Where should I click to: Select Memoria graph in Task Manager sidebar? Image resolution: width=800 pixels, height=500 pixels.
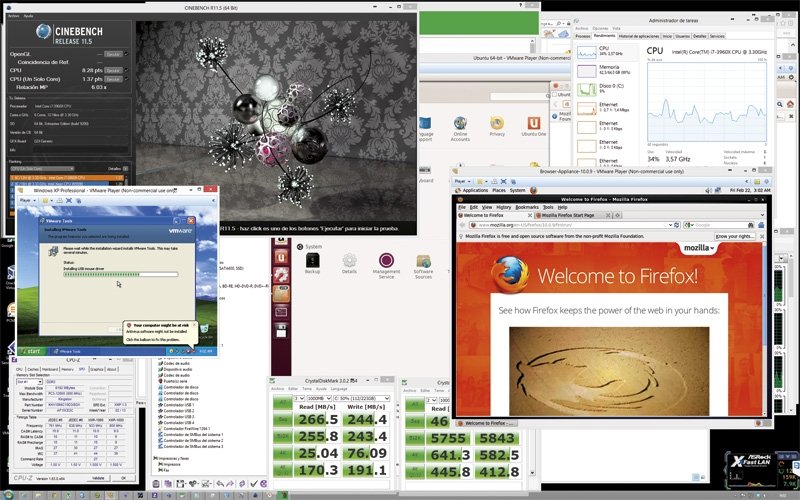click(587, 70)
